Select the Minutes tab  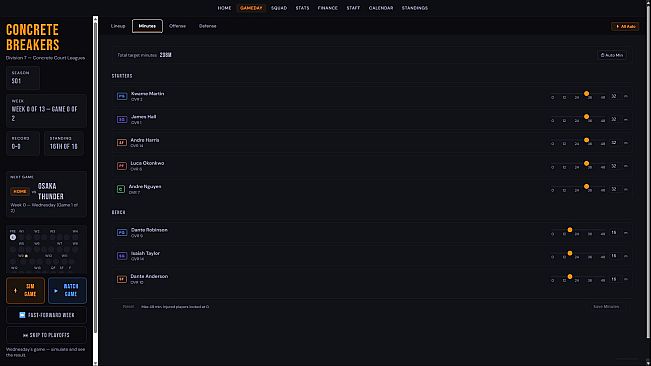pos(147,26)
